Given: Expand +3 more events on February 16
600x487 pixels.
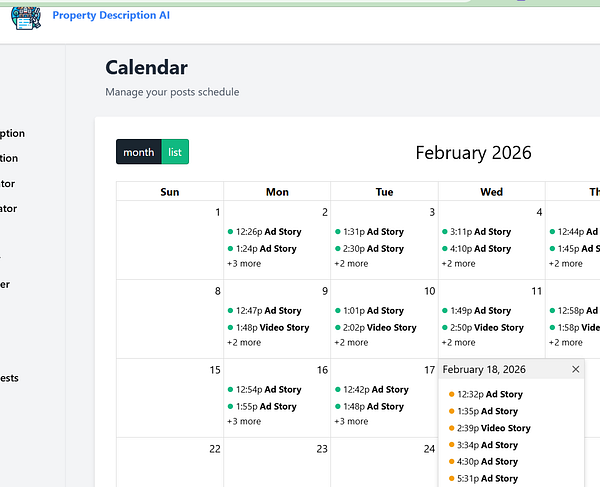Looking at the screenshot, I should [244, 421].
